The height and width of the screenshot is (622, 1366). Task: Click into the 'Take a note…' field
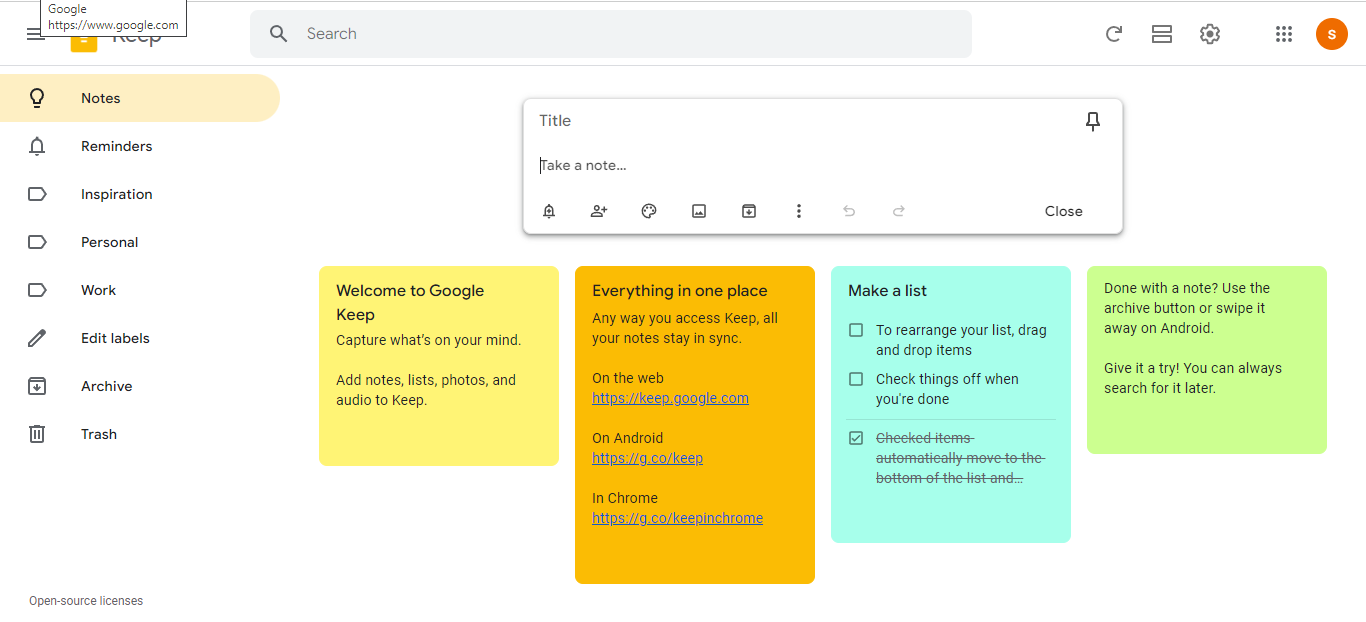pos(823,165)
